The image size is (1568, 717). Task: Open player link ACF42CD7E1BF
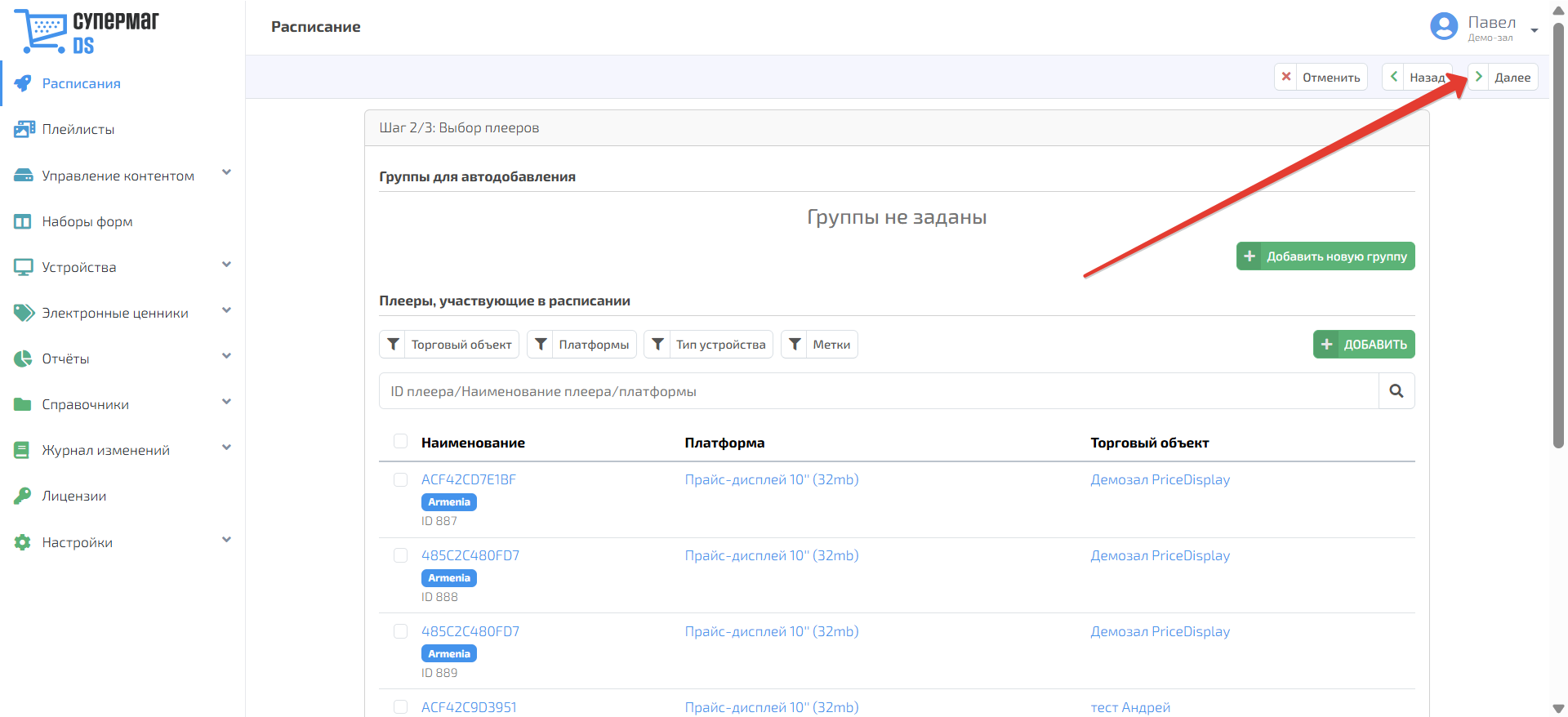pyautogui.click(x=469, y=479)
